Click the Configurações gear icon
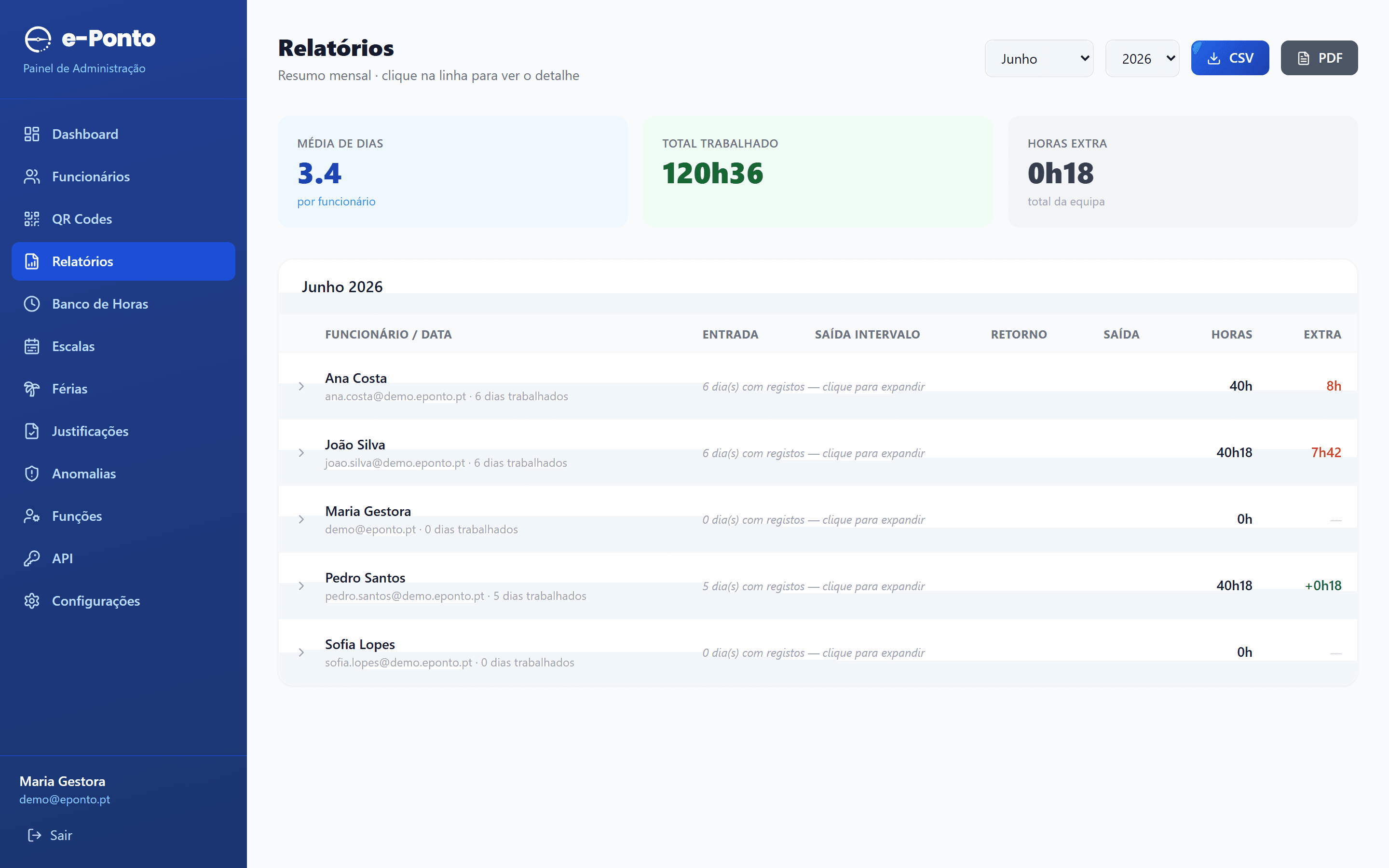Viewport: 1389px width, 868px height. 31,601
